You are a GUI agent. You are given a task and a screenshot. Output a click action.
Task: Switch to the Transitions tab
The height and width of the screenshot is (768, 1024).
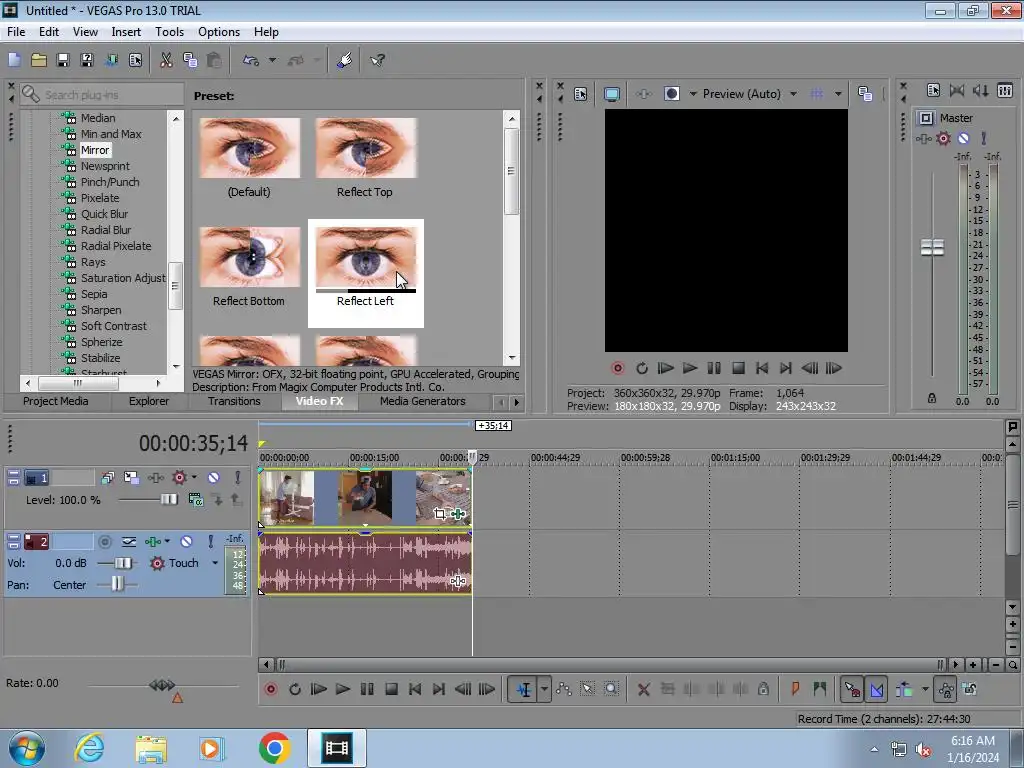(234, 401)
